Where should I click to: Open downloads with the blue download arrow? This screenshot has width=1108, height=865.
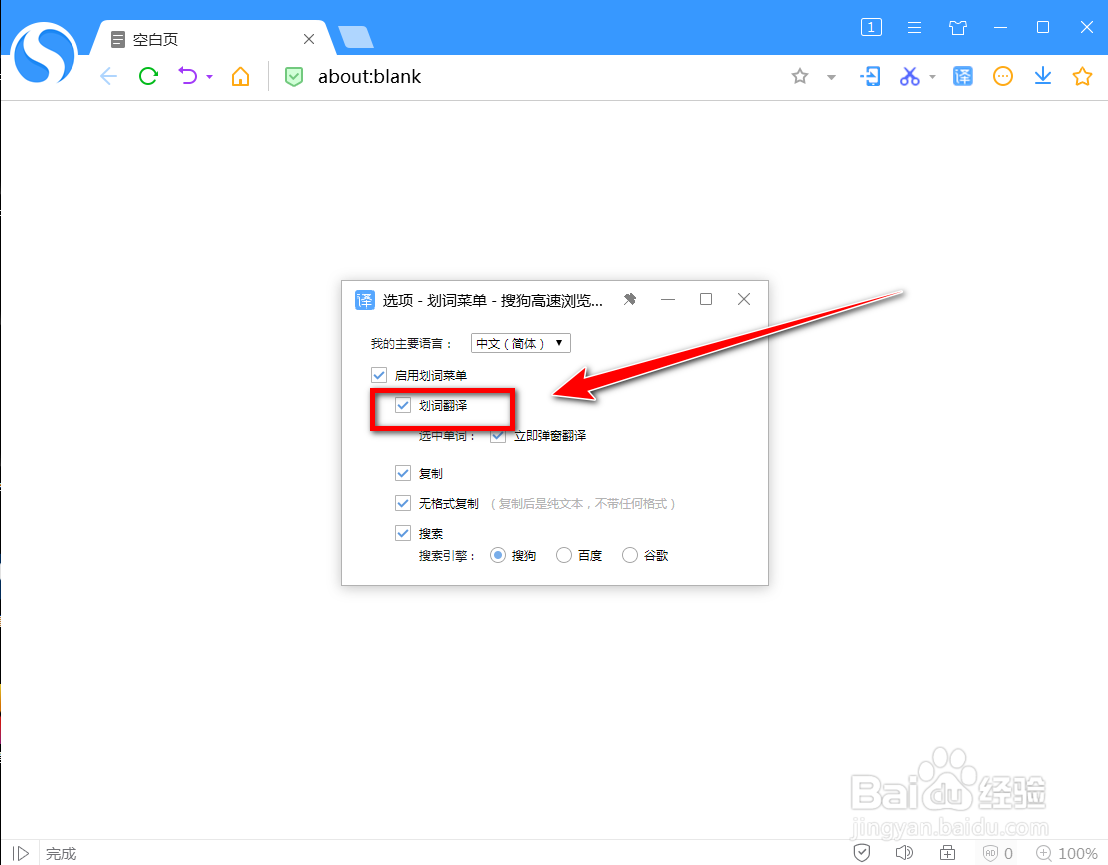click(1042, 76)
